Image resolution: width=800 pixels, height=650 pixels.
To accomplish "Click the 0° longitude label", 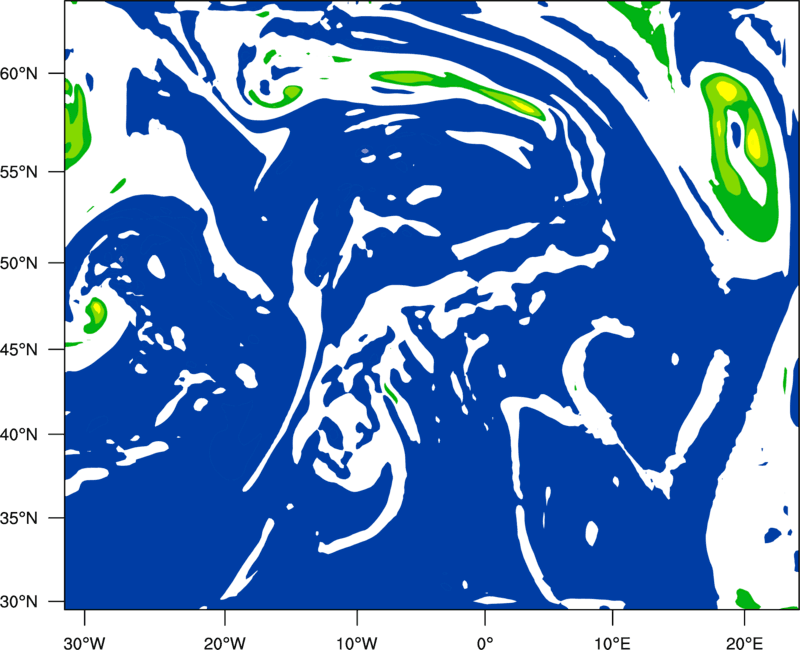I will [x=485, y=643].
